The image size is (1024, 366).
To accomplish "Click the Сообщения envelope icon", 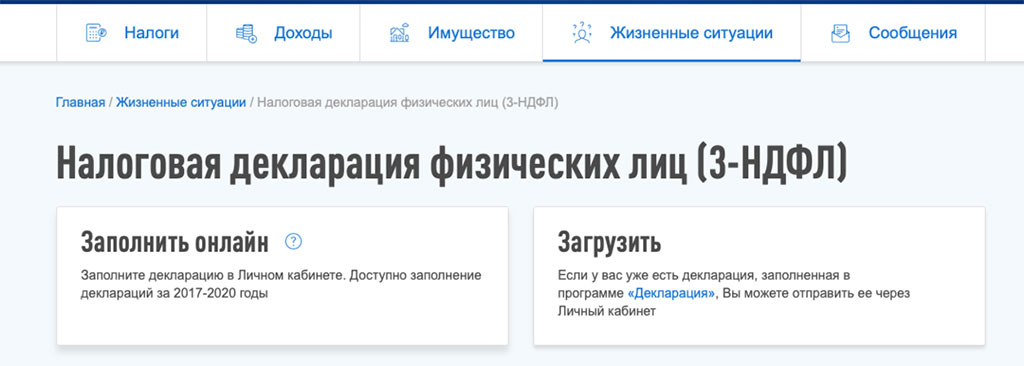I will (x=840, y=33).
